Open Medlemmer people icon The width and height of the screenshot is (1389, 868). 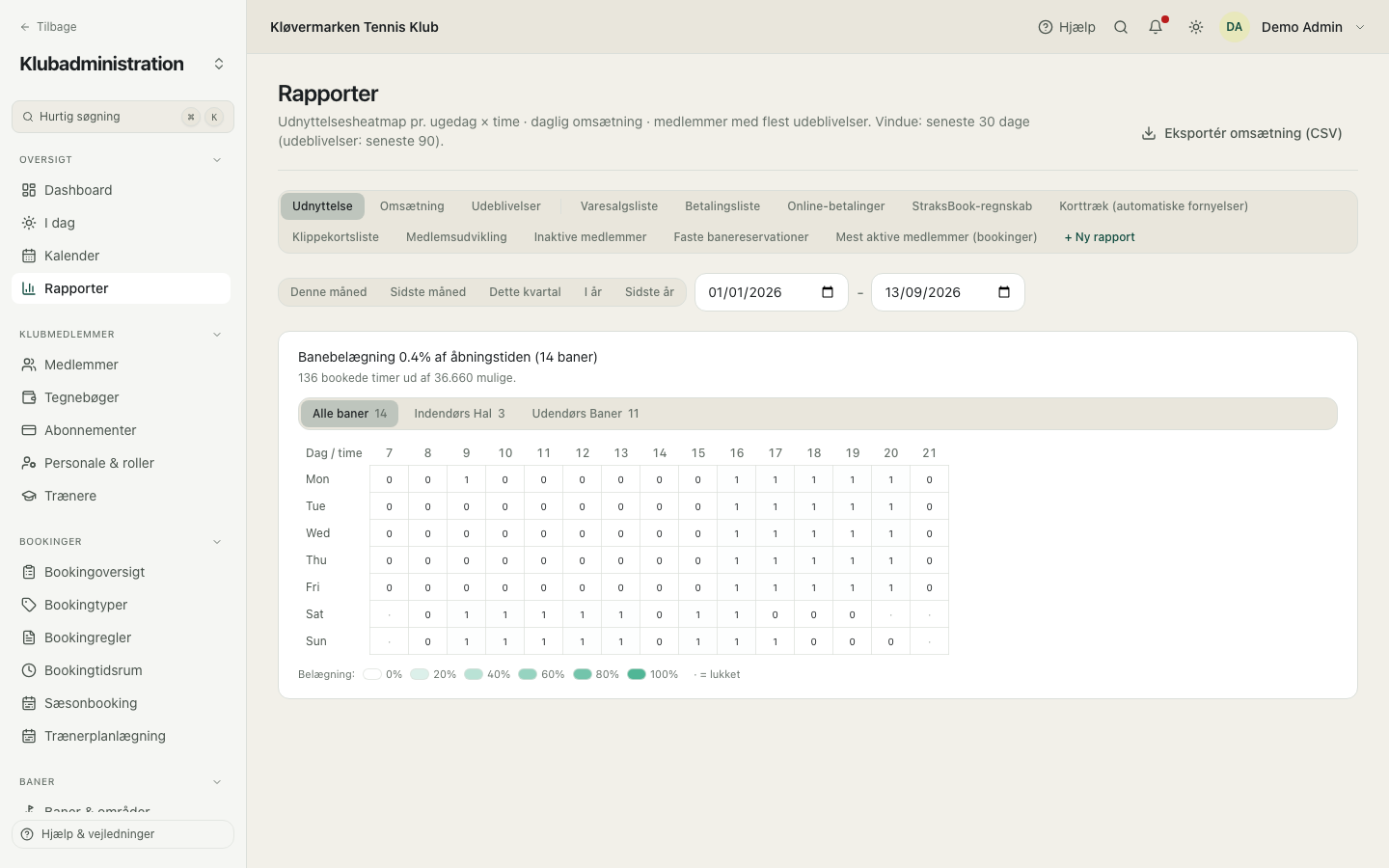[x=29, y=365]
